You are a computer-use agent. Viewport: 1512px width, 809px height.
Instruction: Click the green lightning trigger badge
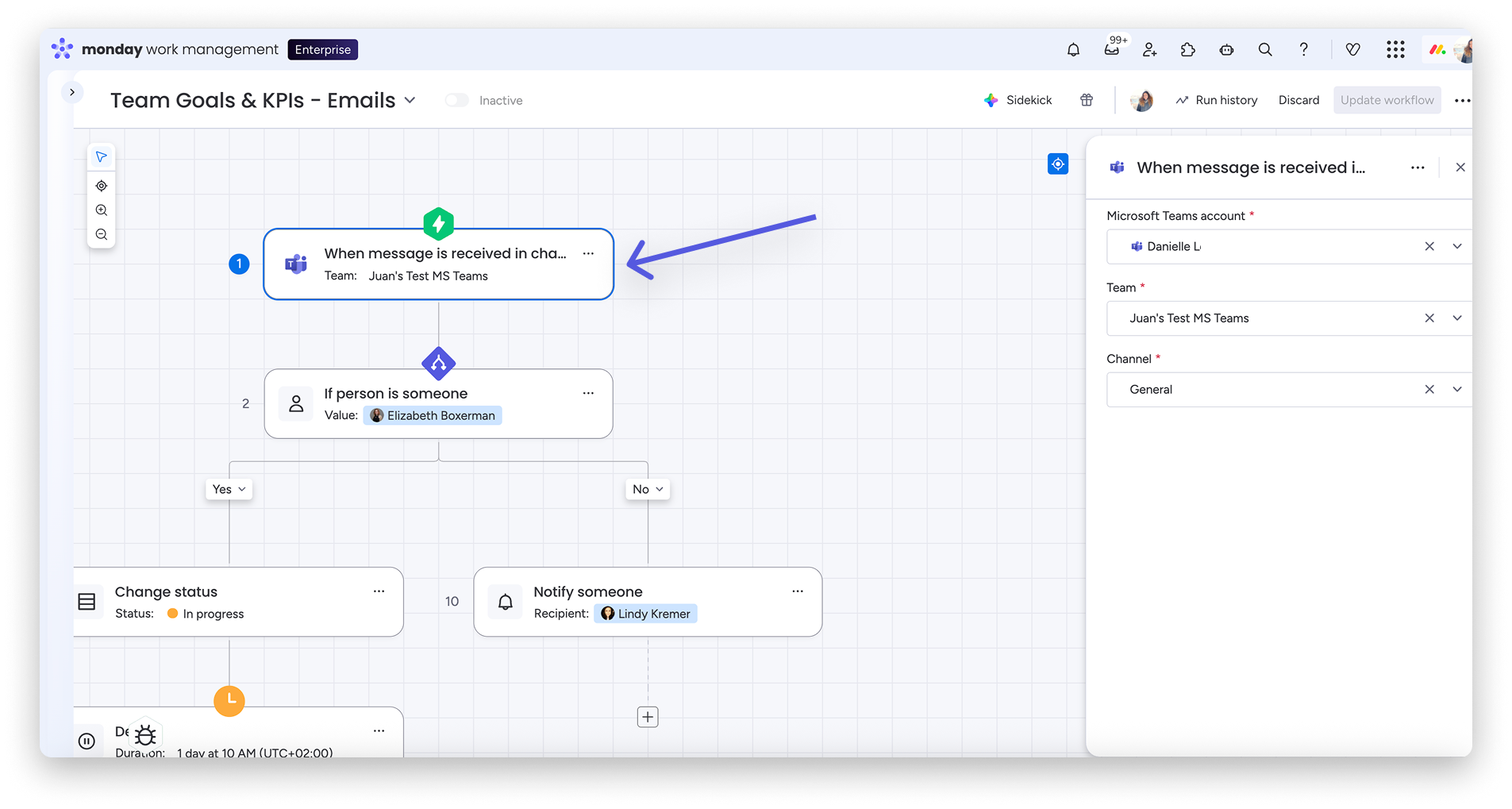(439, 224)
